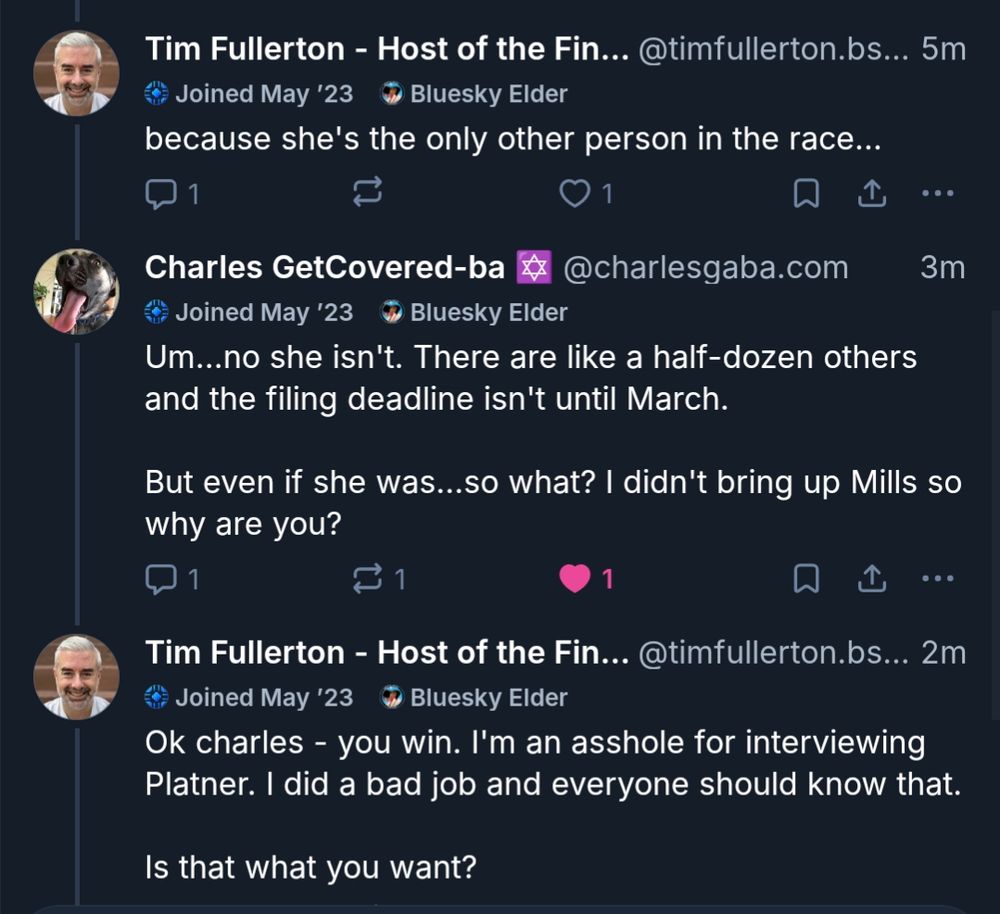Open the more options menu on Charles's reply
Viewport: 1000px width, 914px height.
936,578
